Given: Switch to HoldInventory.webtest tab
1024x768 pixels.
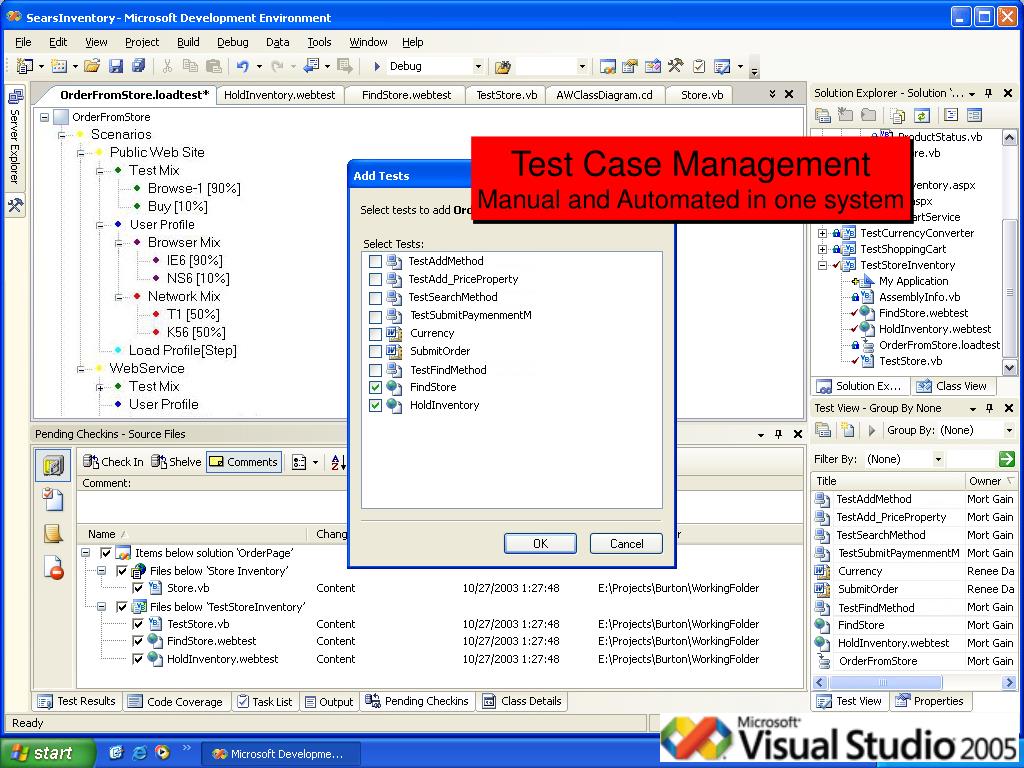Looking at the screenshot, I should (280, 95).
